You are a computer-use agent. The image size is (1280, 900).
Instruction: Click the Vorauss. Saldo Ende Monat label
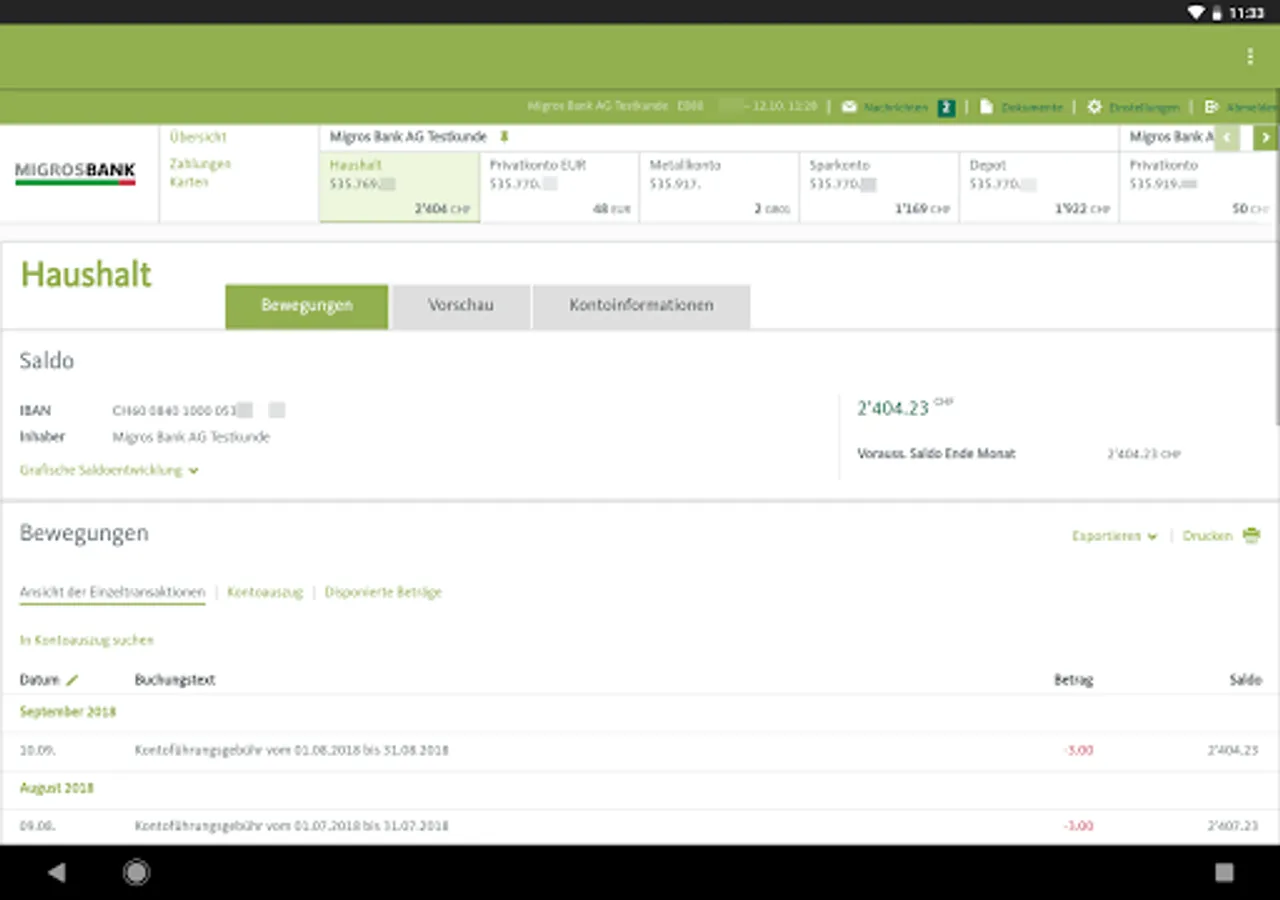click(x=936, y=454)
